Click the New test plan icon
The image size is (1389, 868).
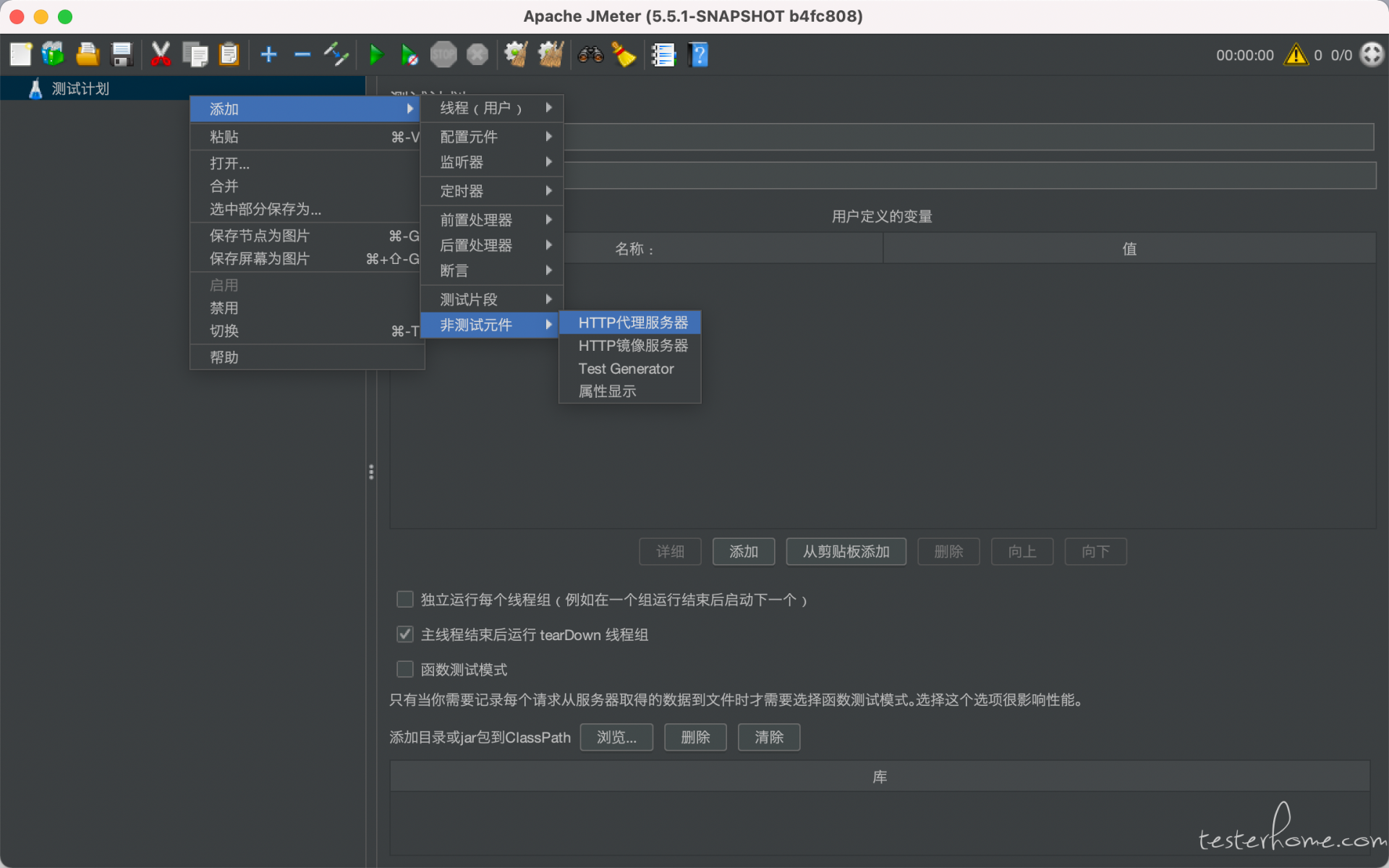click(x=20, y=54)
